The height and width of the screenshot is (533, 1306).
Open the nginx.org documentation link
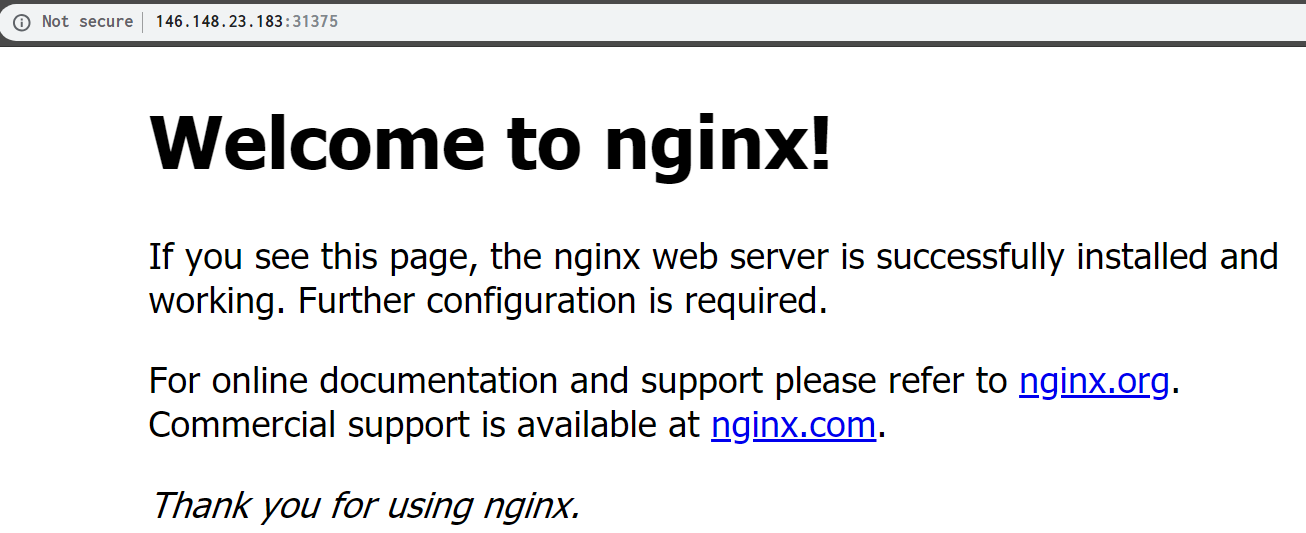coord(1094,381)
